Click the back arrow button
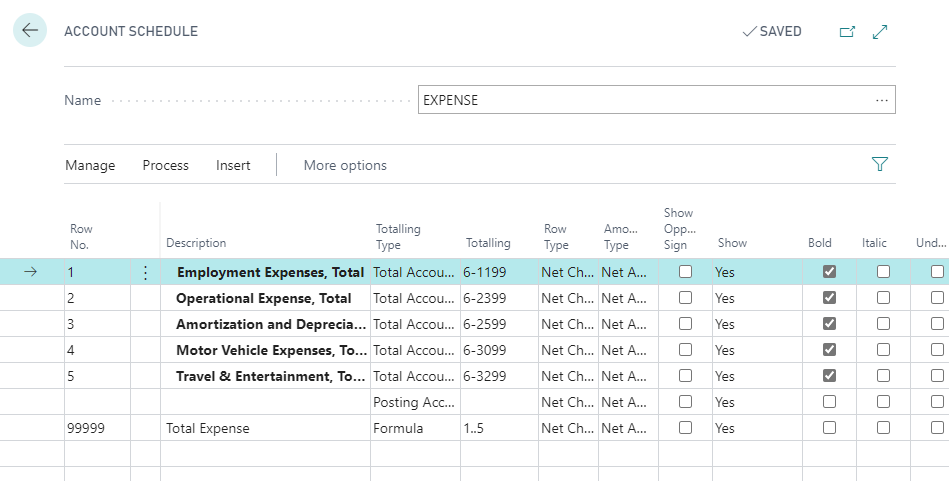This screenshot has width=949, height=481. click(30, 31)
